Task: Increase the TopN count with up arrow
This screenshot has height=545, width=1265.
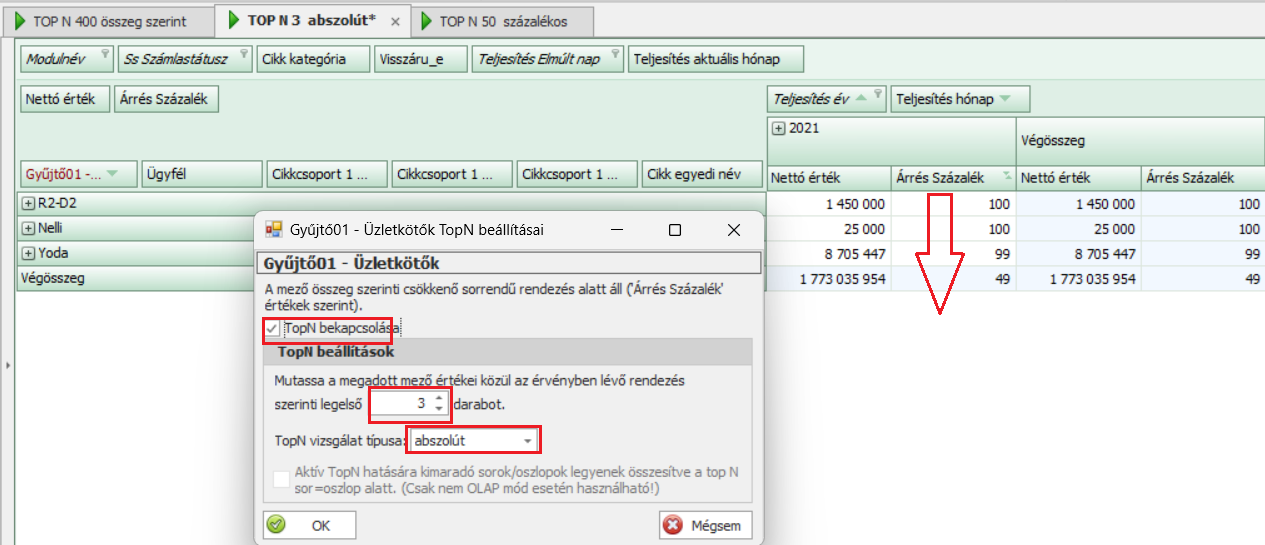Action: pyautogui.click(x=438, y=398)
